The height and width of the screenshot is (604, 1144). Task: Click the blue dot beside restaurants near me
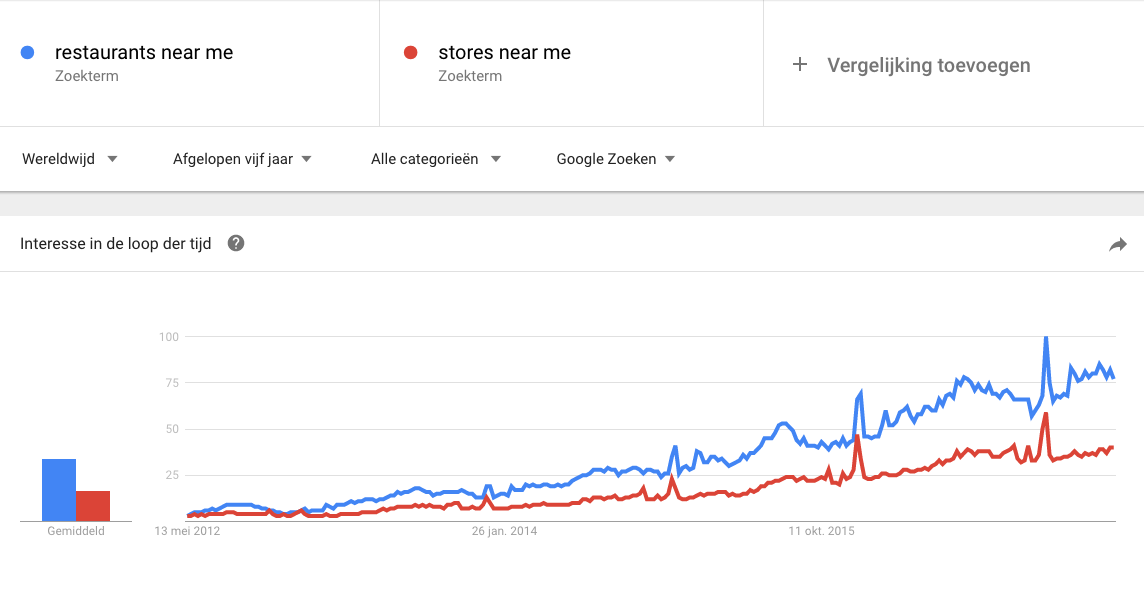(x=28, y=53)
